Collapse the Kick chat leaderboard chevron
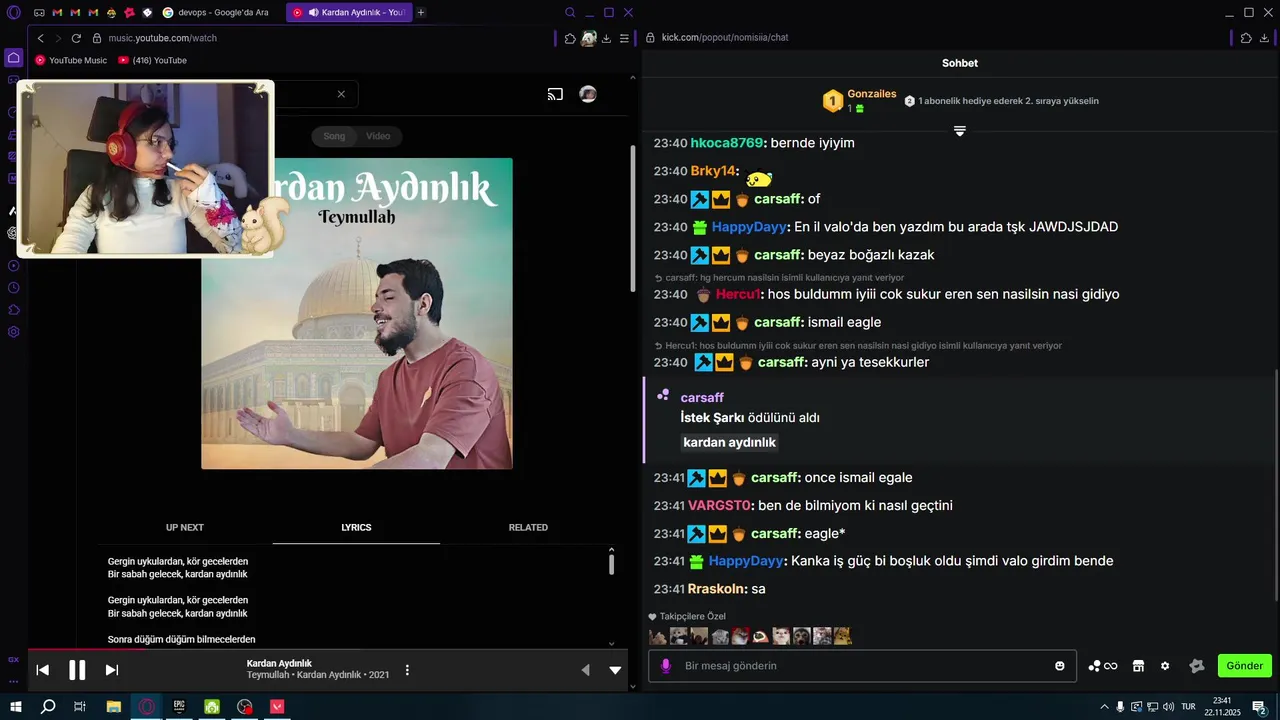The height and width of the screenshot is (720, 1280). coord(959,131)
